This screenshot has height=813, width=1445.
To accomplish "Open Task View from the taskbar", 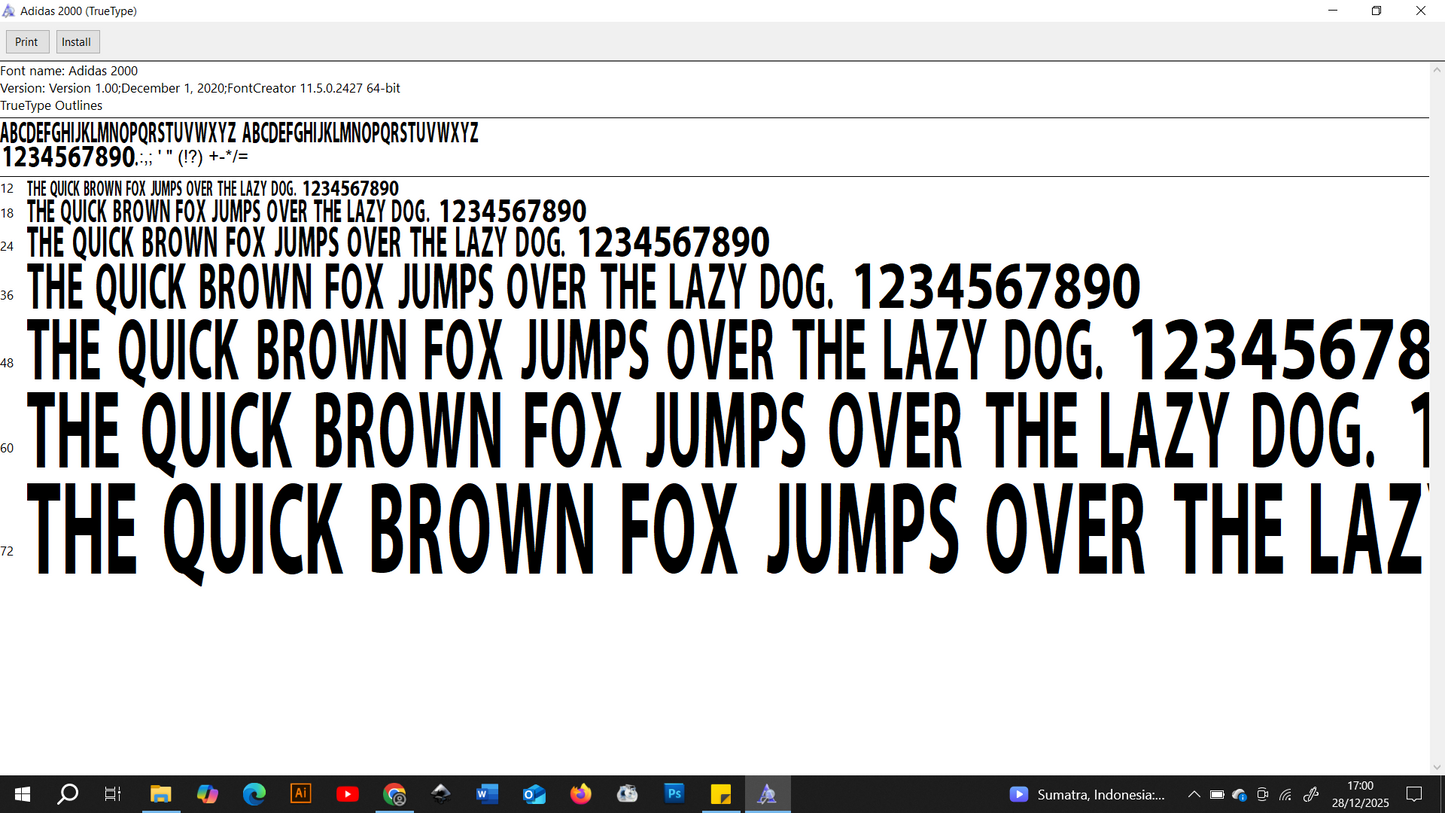I will tap(113, 794).
